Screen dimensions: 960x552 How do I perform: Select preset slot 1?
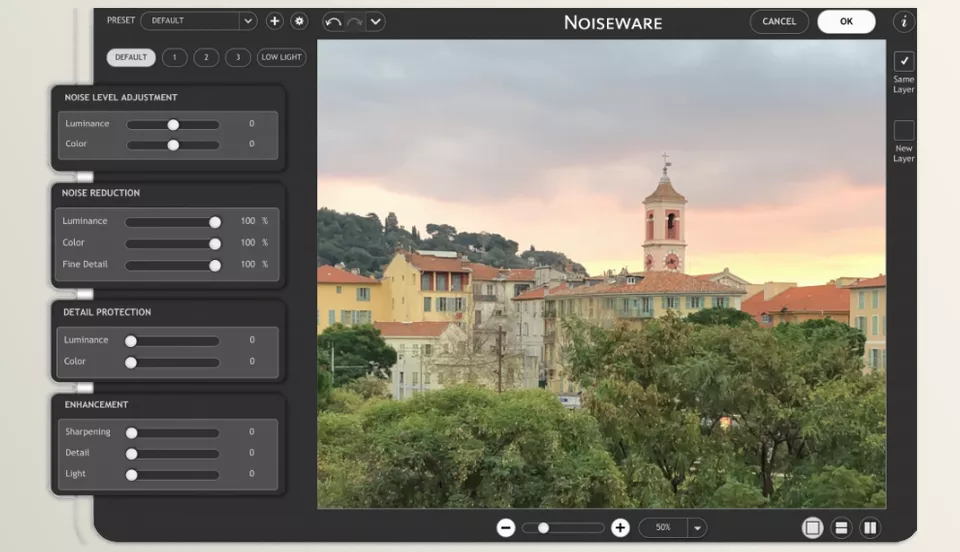174,58
